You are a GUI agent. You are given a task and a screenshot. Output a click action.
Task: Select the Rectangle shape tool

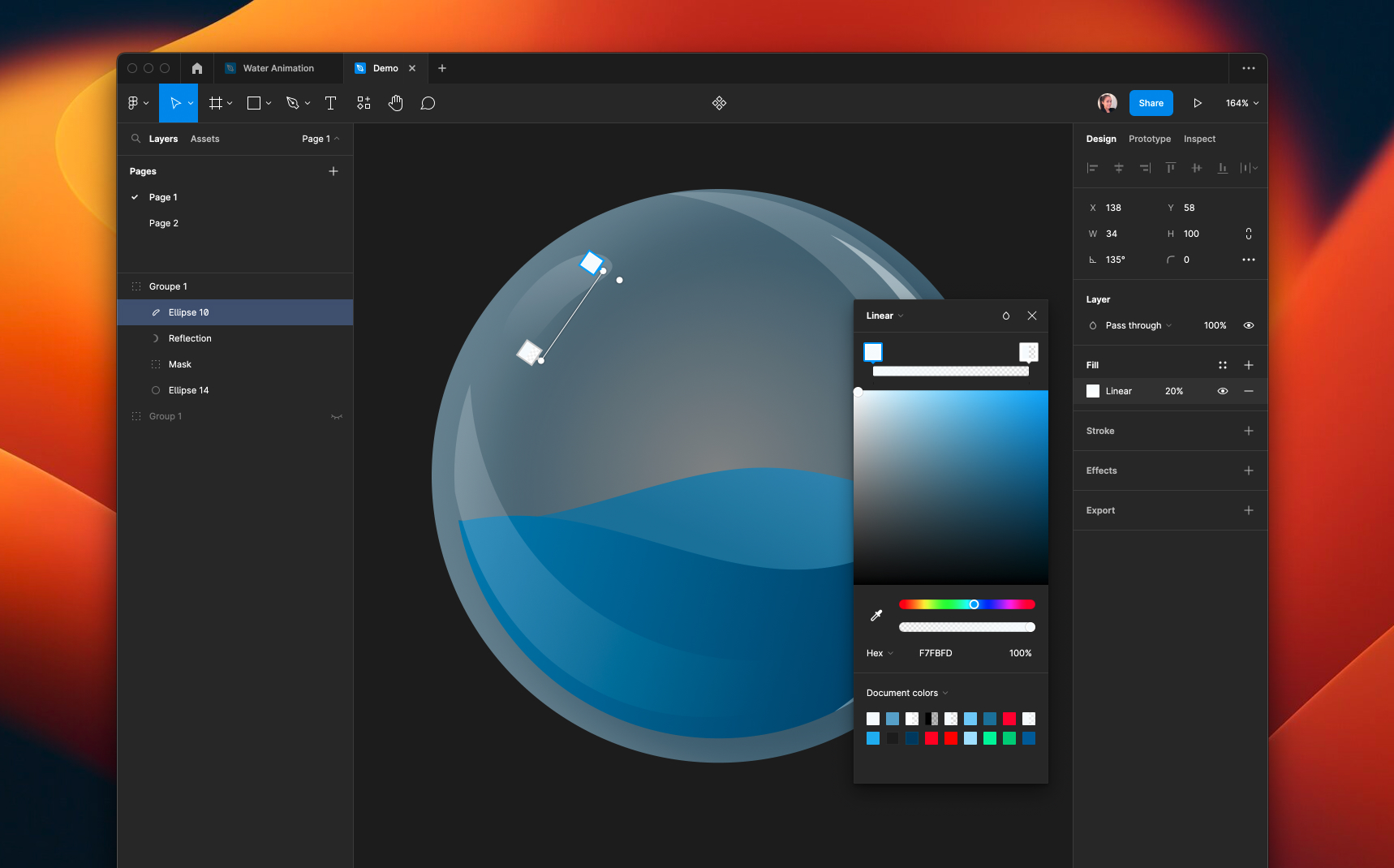(254, 103)
